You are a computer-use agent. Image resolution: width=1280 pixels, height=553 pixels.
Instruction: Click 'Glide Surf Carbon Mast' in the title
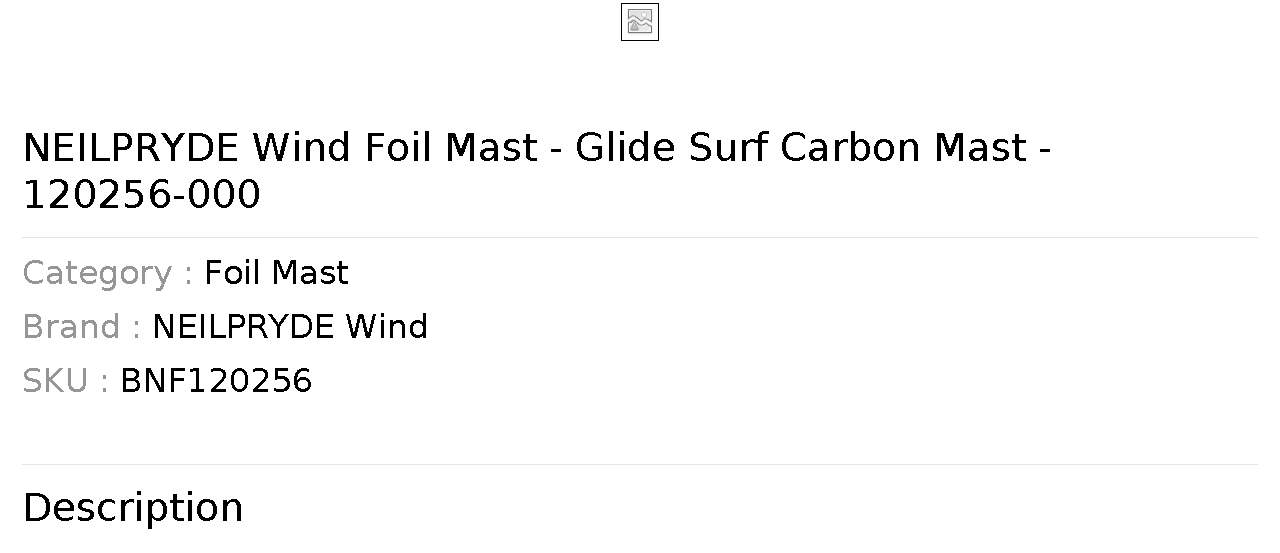(801, 148)
